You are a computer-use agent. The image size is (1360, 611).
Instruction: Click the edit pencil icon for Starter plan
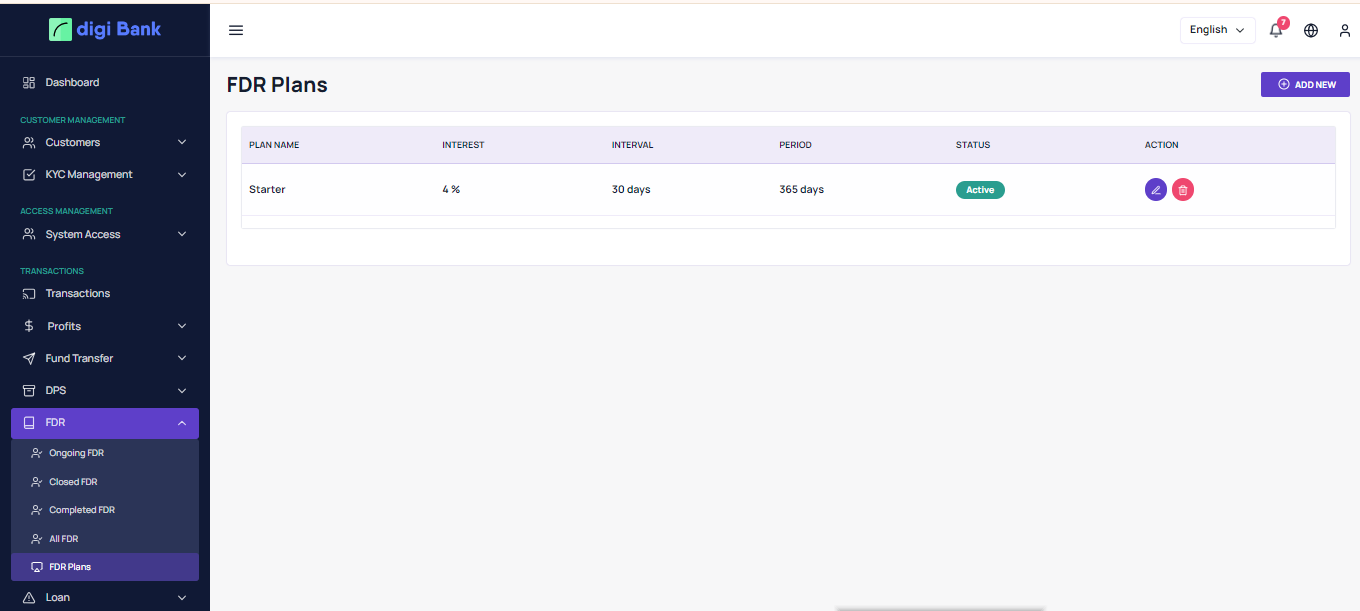click(x=1155, y=190)
